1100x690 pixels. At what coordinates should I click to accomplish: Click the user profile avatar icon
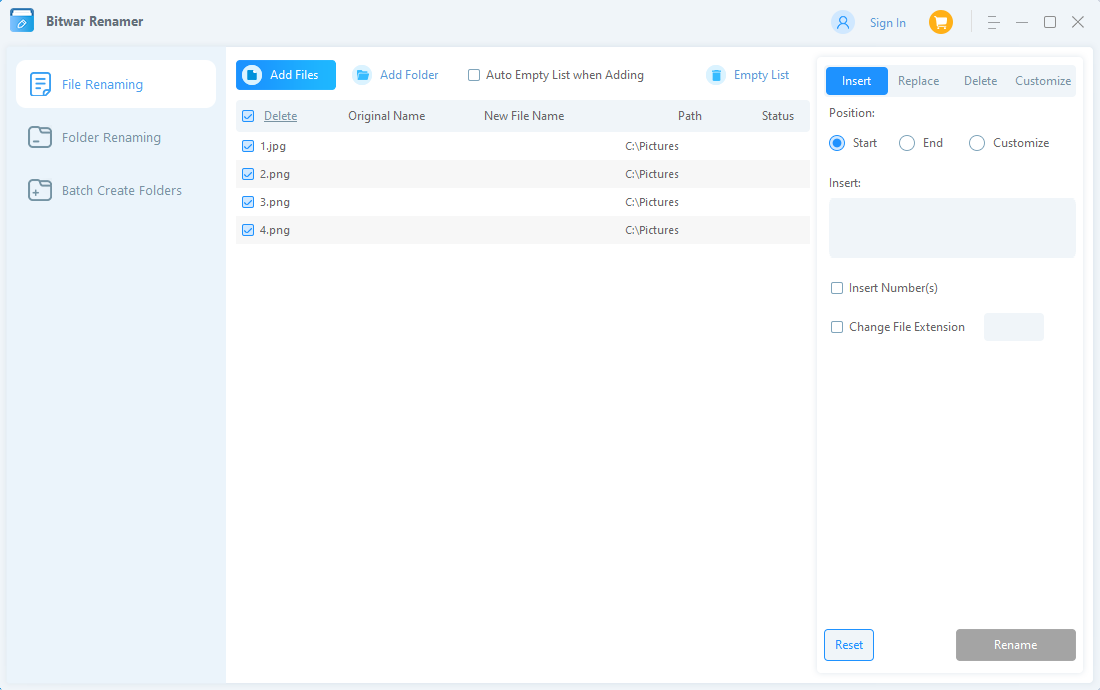[x=843, y=22]
